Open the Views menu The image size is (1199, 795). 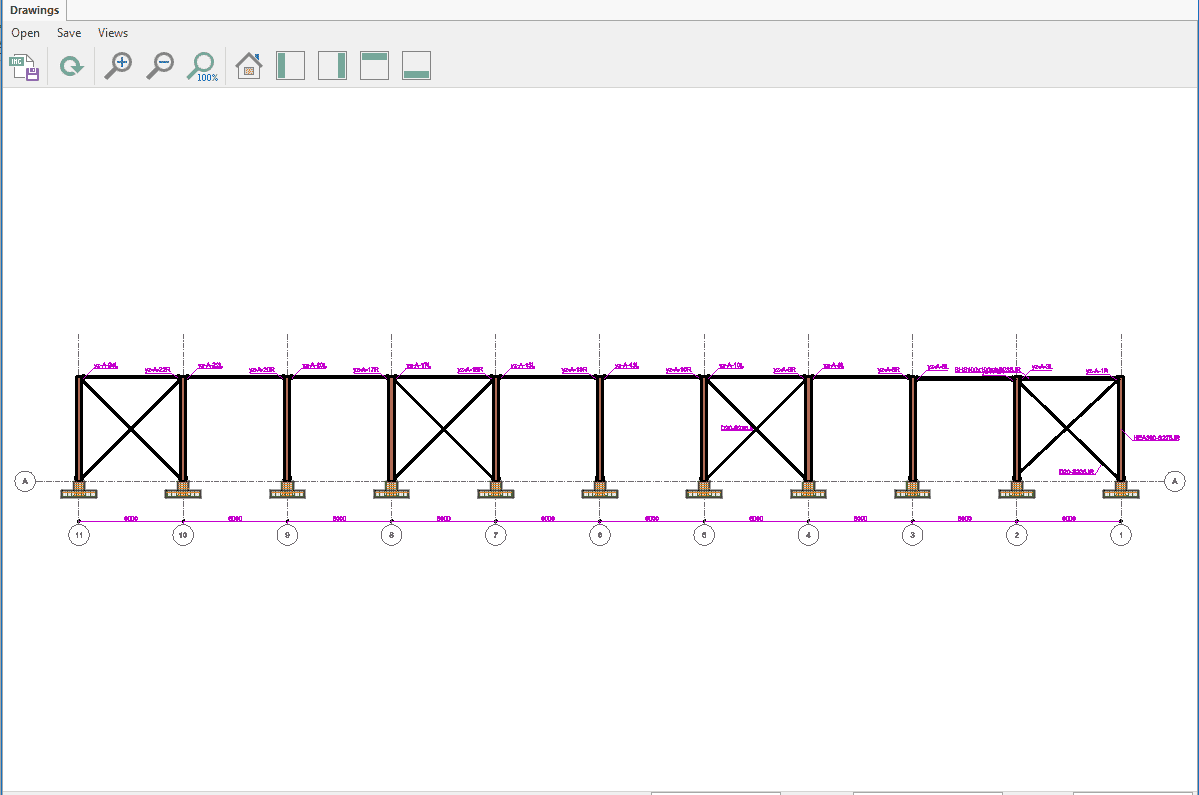point(113,33)
